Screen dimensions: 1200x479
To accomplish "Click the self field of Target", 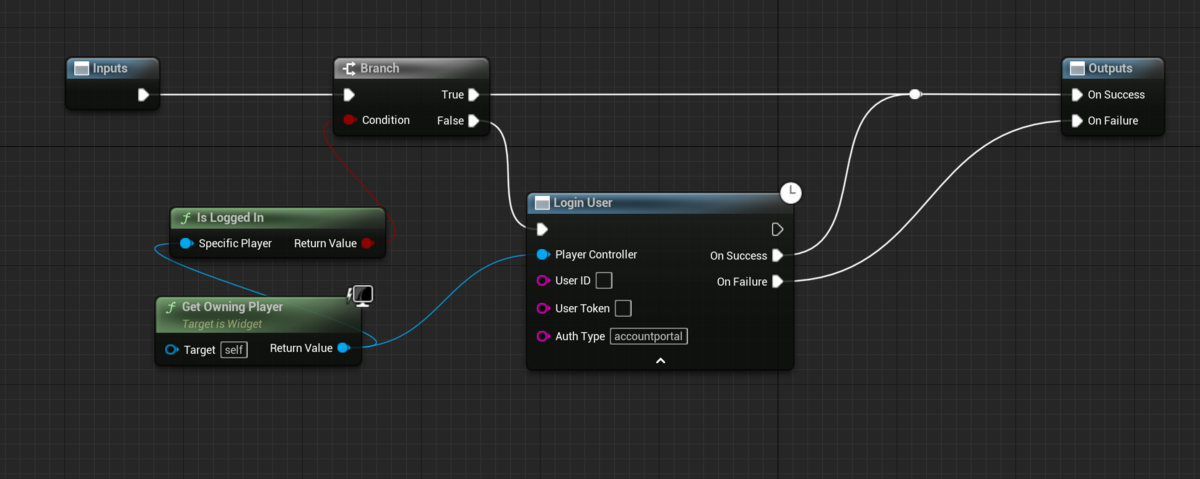I will pyautogui.click(x=233, y=349).
